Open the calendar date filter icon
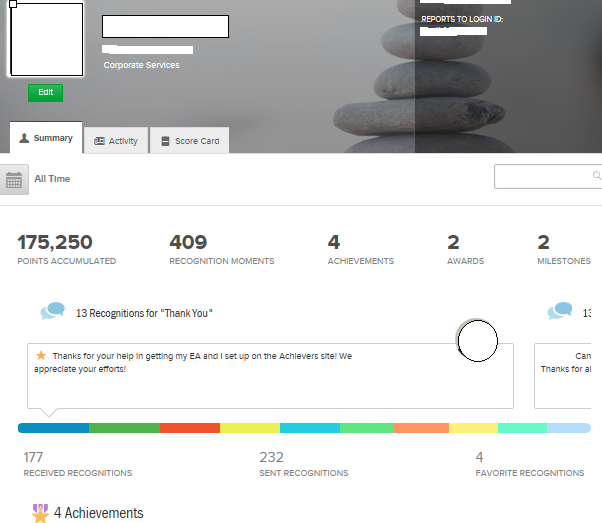602x523 pixels. (x=14, y=180)
